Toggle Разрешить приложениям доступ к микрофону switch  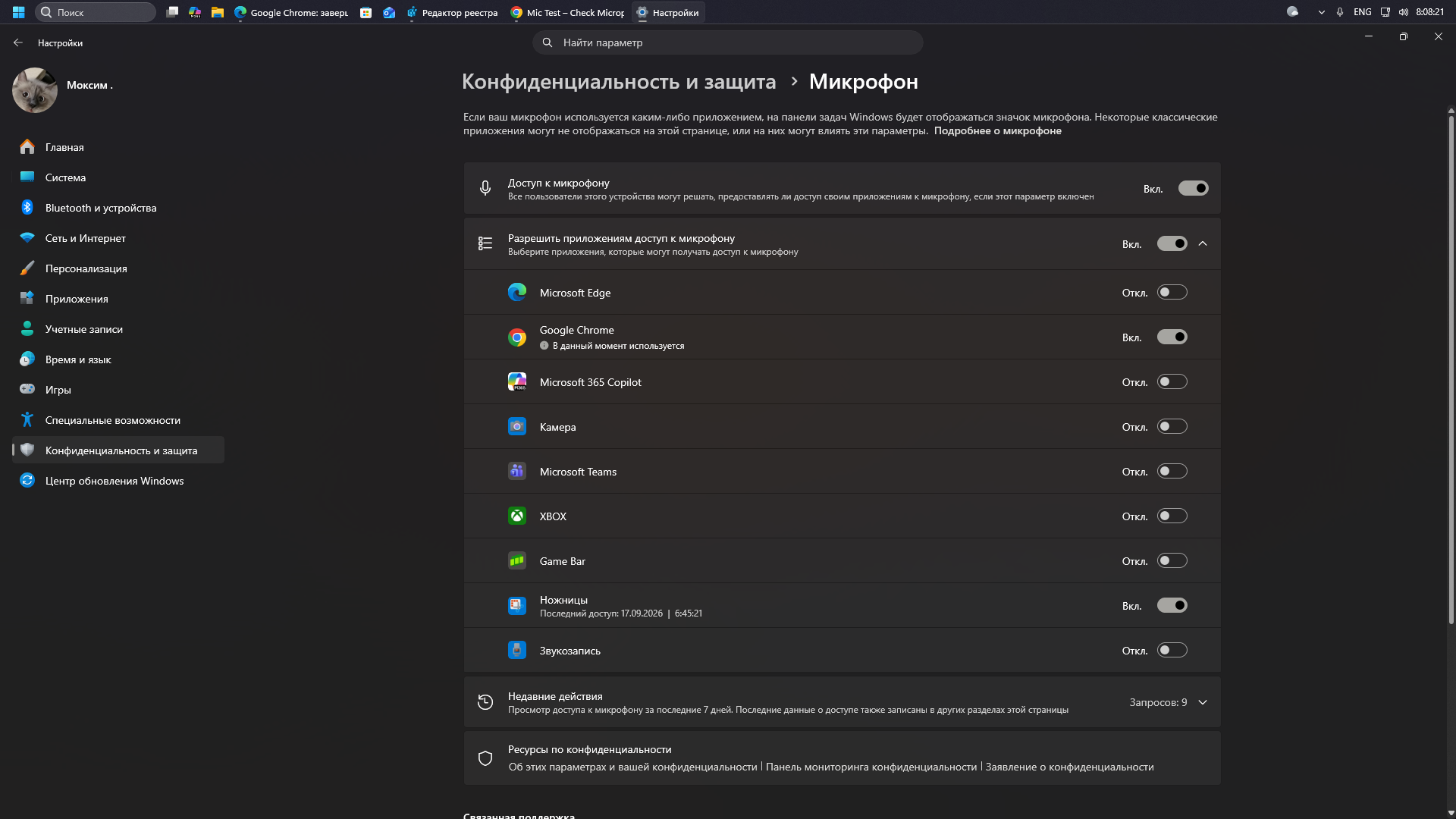click(x=1172, y=244)
